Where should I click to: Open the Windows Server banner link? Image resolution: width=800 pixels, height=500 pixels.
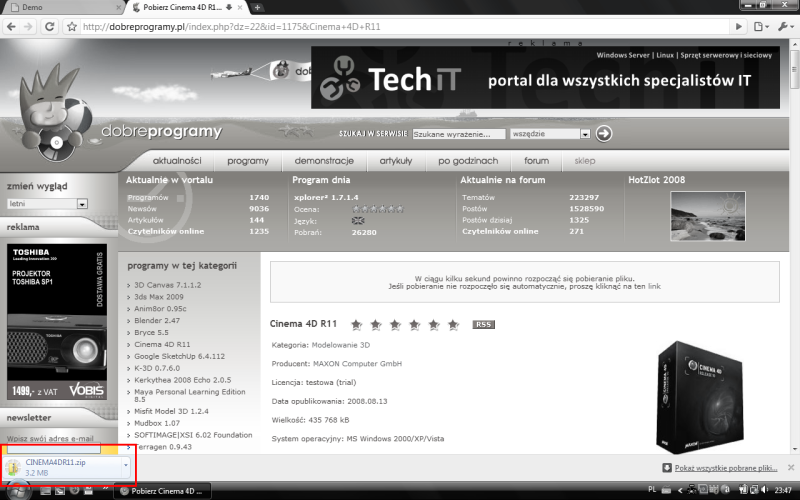(x=623, y=55)
